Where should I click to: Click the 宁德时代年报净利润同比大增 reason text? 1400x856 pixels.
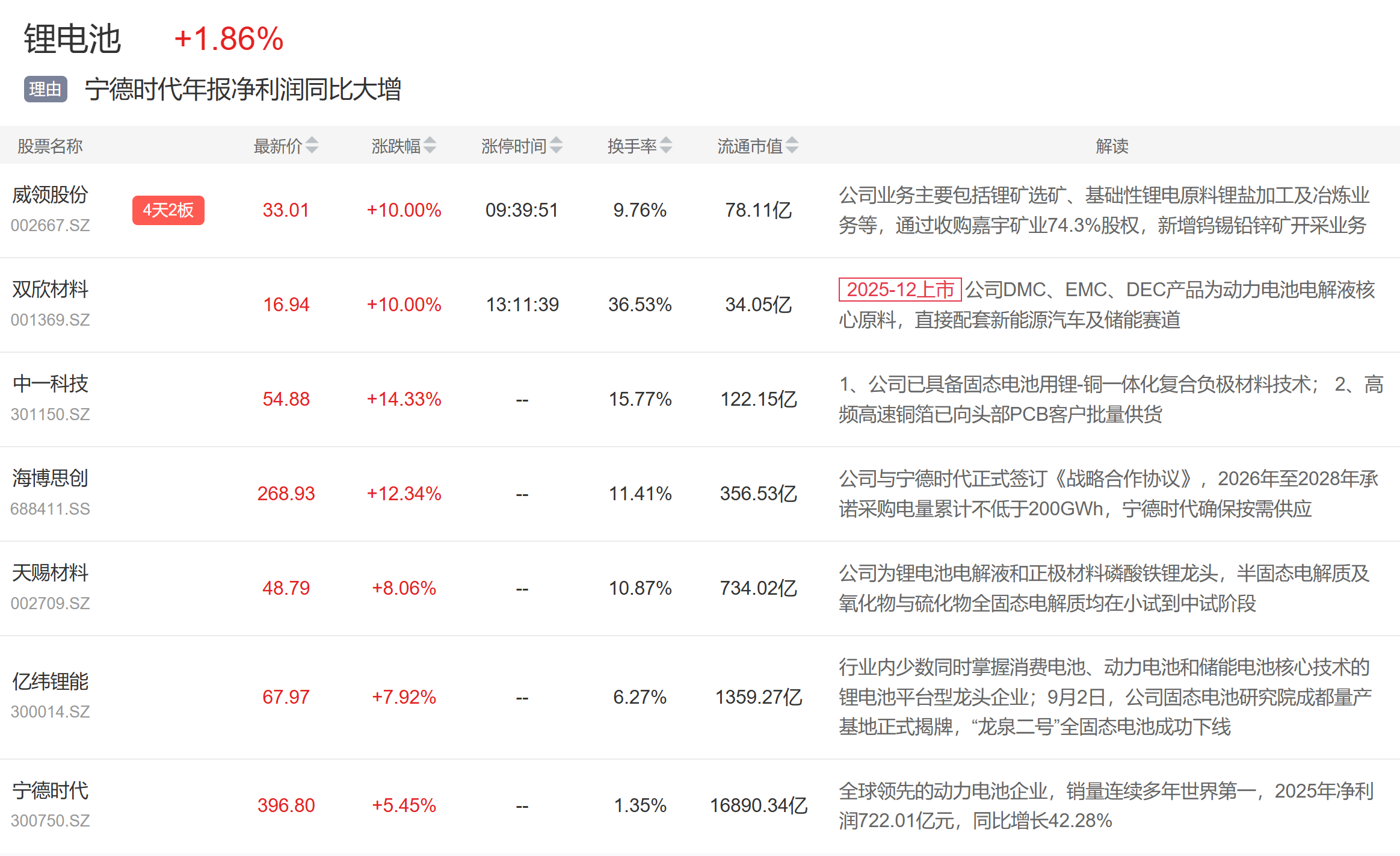click(242, 89)
